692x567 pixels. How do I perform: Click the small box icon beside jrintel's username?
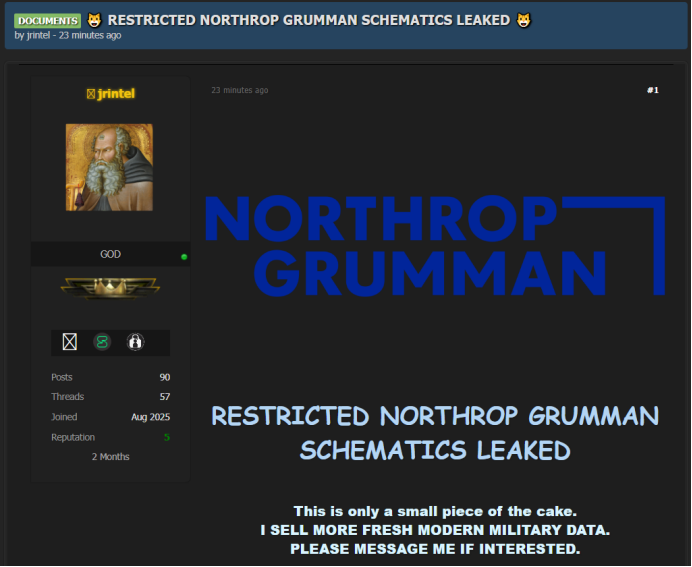point(91,94)
